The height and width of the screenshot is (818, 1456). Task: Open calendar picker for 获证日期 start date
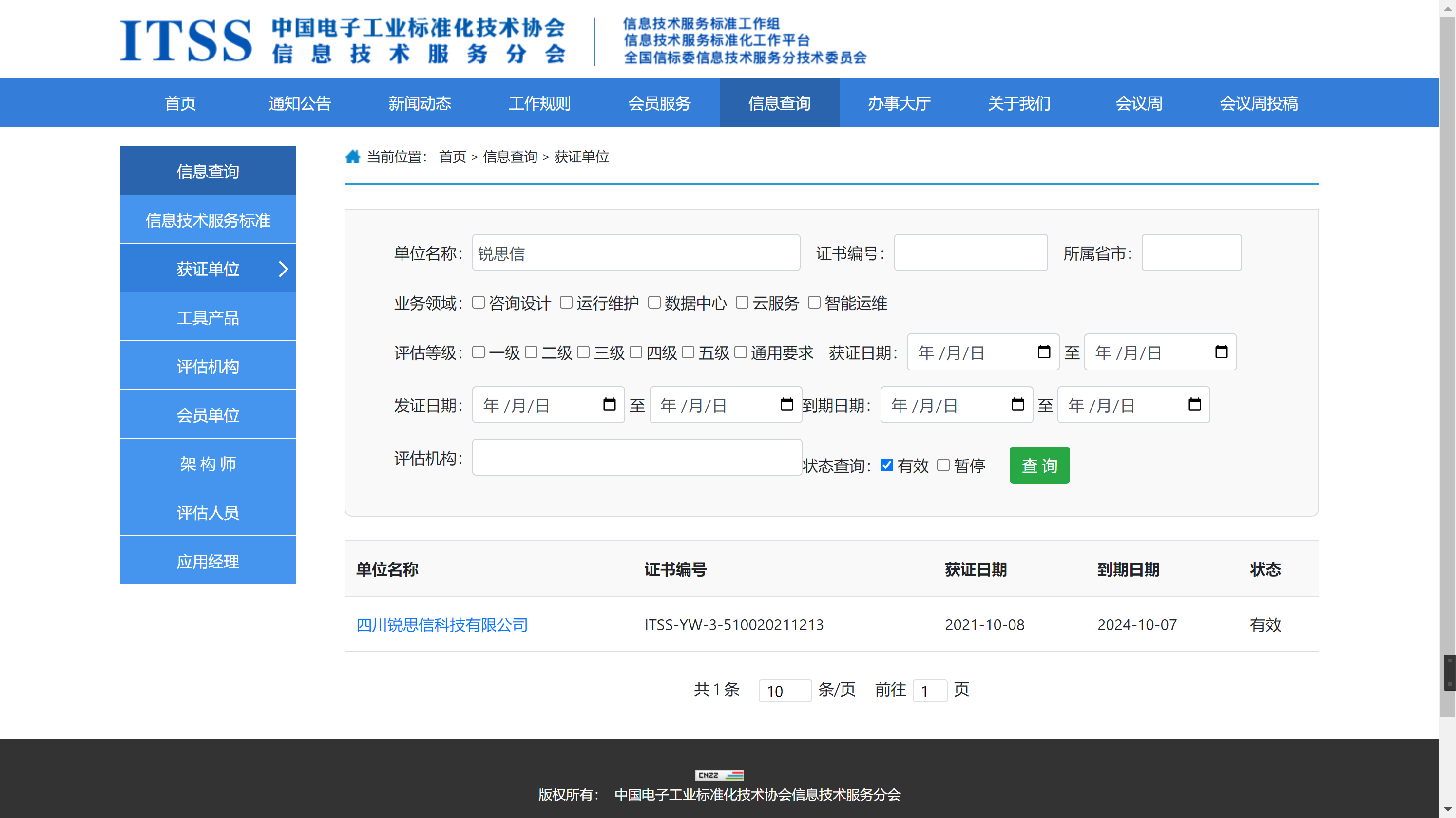(x=1044, y=351)
